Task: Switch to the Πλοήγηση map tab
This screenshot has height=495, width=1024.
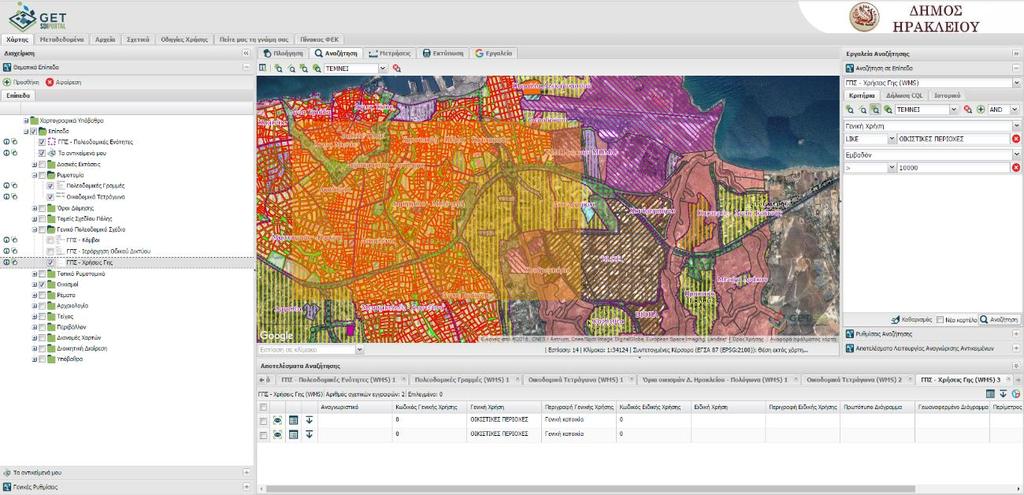Action: pyautogui.click(x=283, y=54)
